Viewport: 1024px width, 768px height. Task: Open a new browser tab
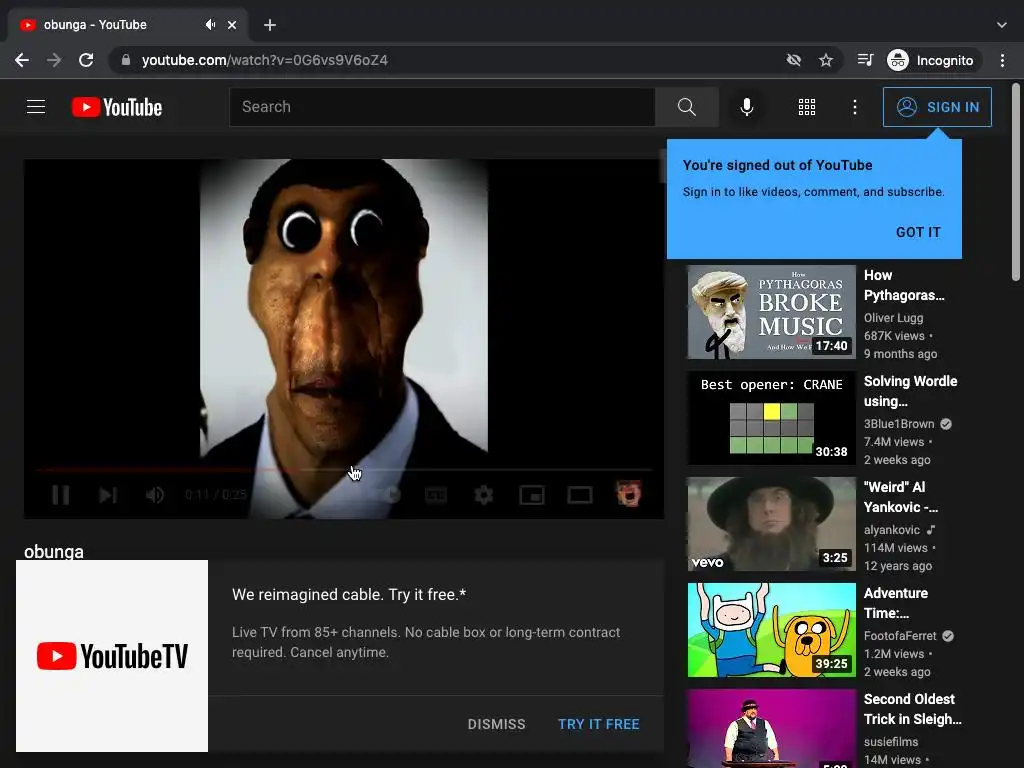coord(270,25)
